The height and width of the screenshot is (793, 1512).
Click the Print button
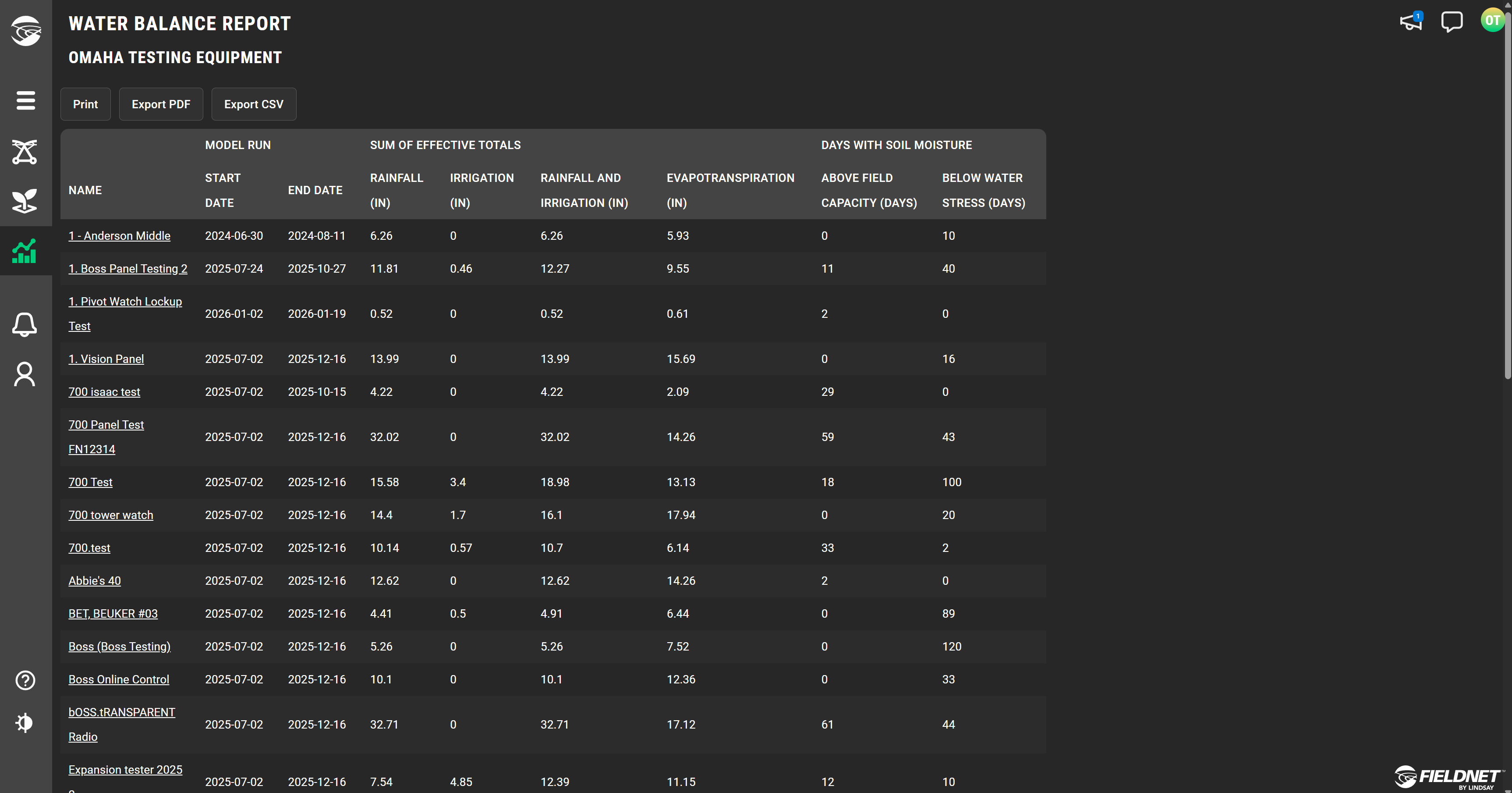coord(85,104)
